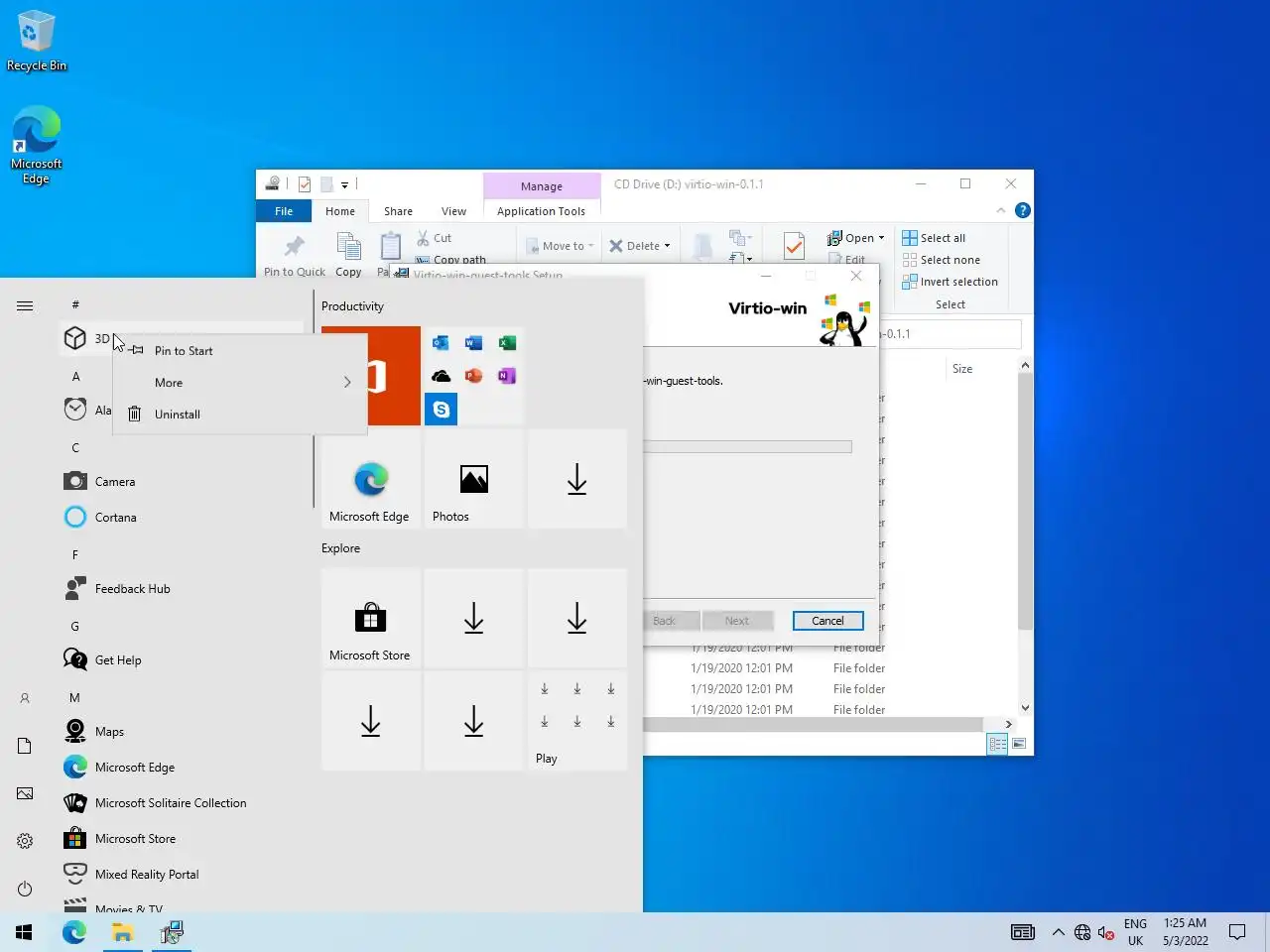Screen dimensions: 1270x952
Task: Switch to the View ribbon tab
Action: pos(453,211)
